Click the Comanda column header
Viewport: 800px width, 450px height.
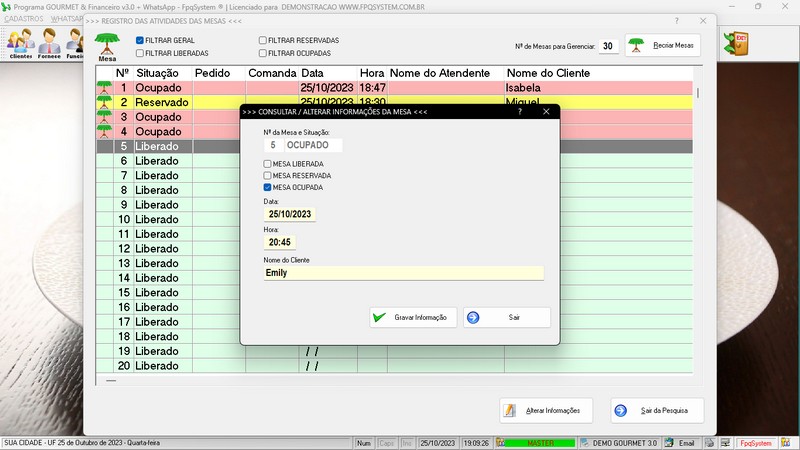tap(272, 73)
